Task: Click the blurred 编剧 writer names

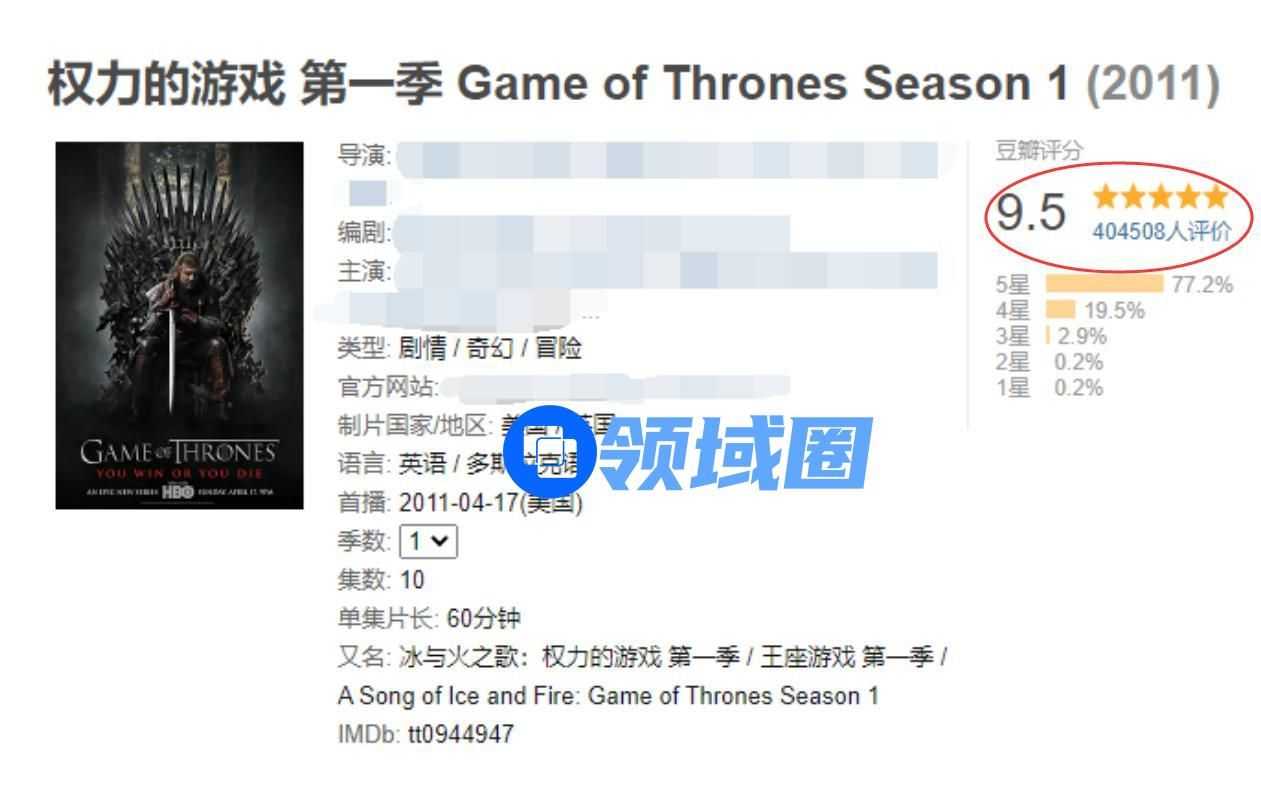Action: point(592,234)
